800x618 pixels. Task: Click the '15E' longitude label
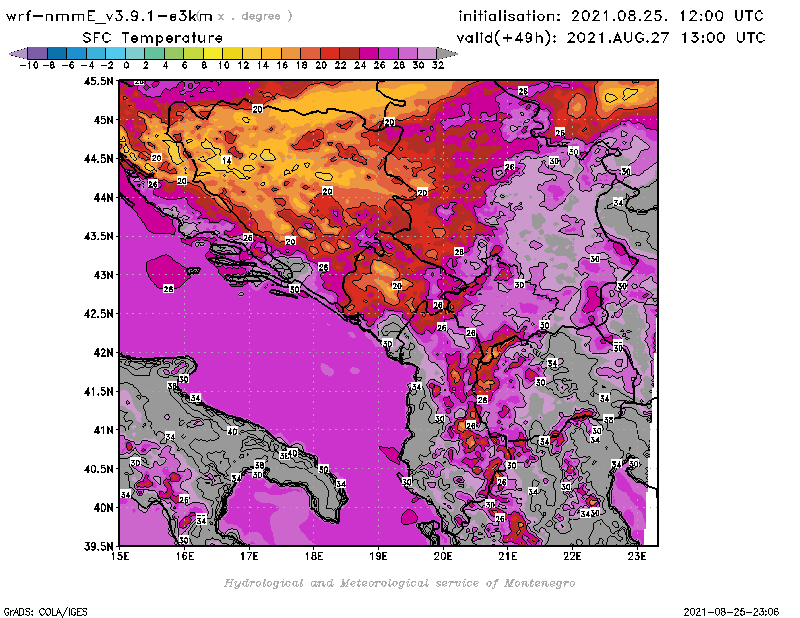point(120,556)
